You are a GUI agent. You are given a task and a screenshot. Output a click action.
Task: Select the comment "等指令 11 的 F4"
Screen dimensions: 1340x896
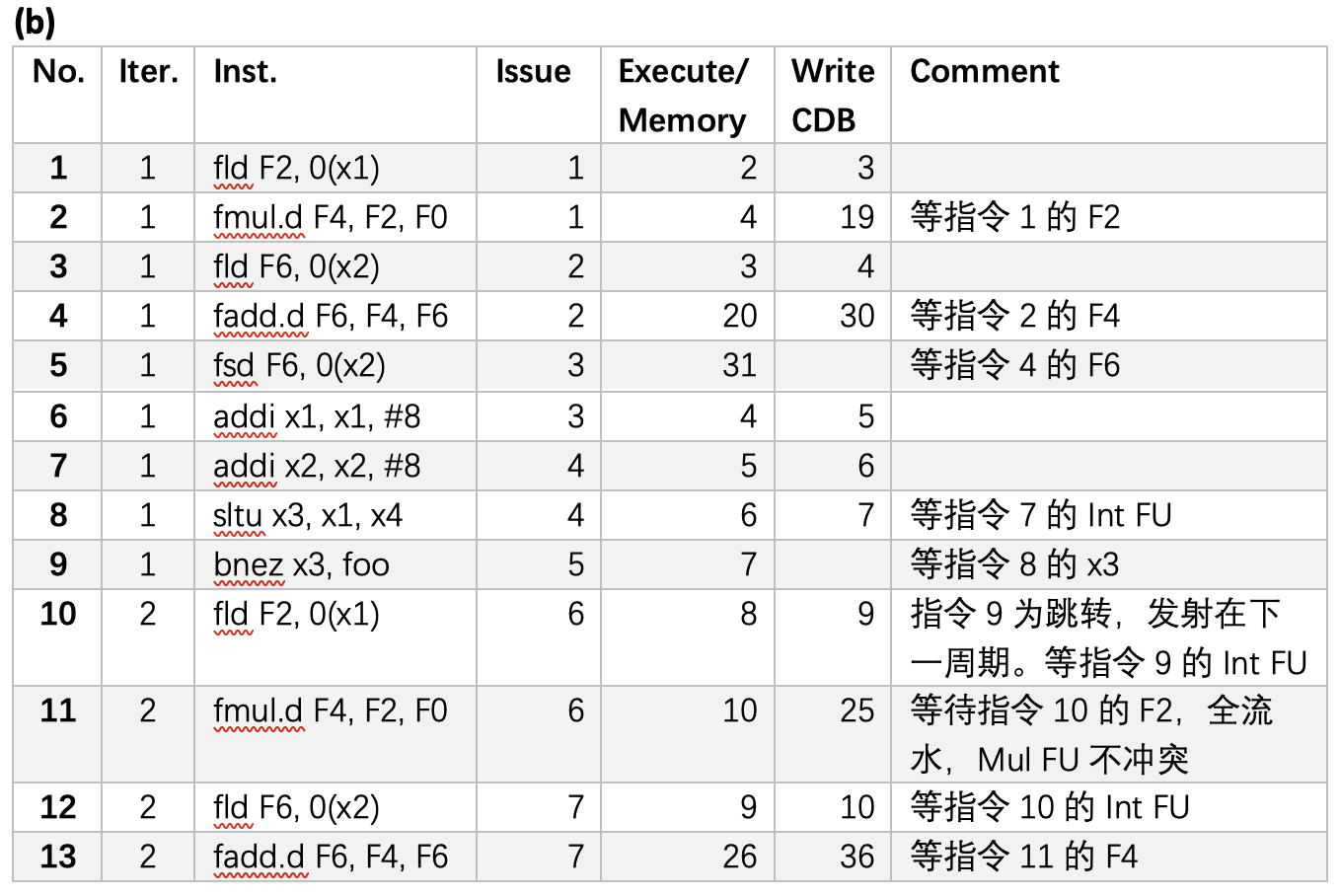pyautogui.click(x=1023, y=857)
